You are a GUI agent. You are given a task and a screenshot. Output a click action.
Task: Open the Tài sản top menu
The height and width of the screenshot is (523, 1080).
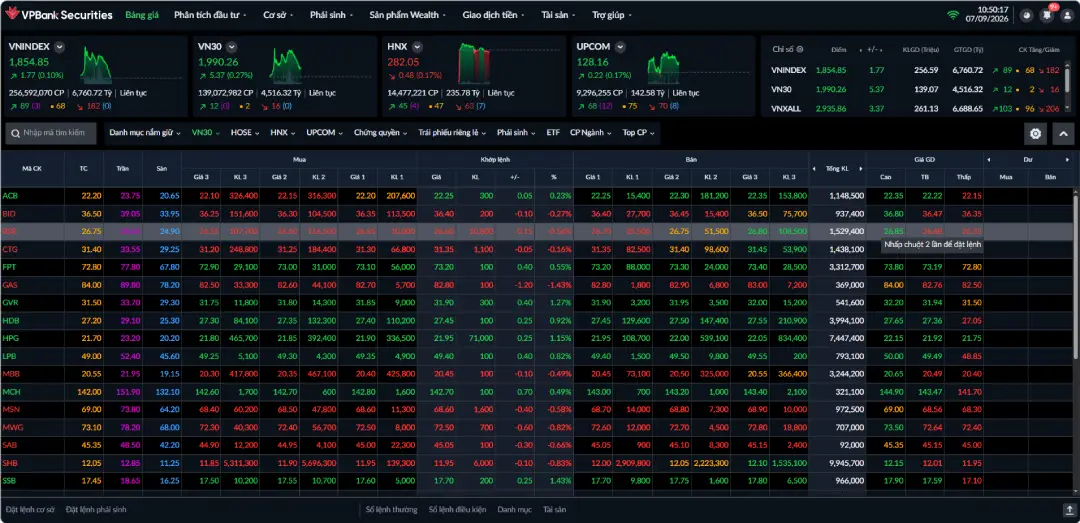(x=559, y=15)
